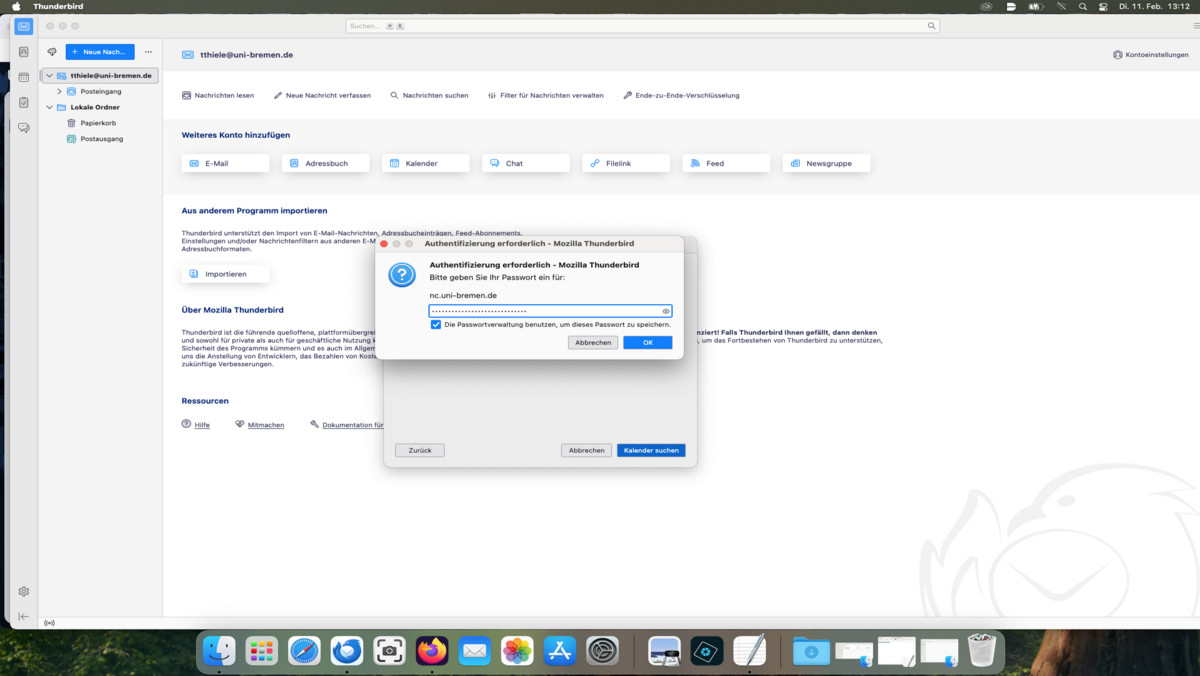Click the get messages cloud icon
Viewport: 1200px width, 676px height.
(52, 52)
